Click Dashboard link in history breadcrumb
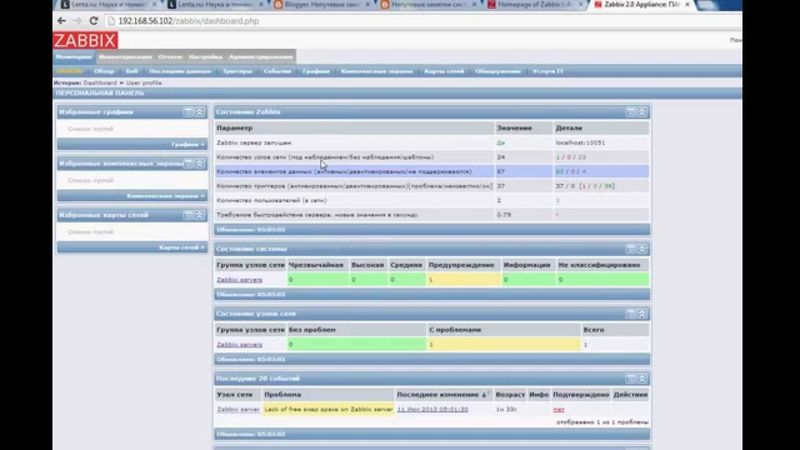The width and height of the screenshot is (800, 450). click(x=99, y=83)
